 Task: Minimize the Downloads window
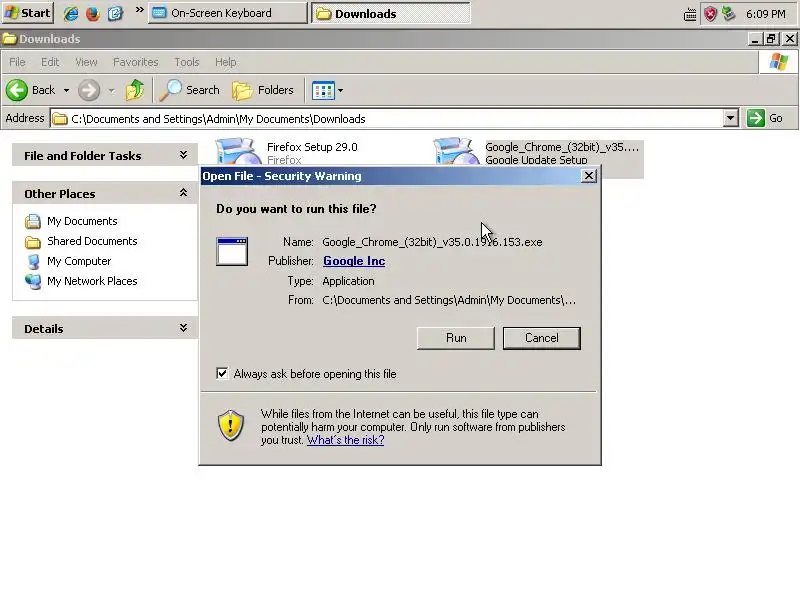click(755, 39)
